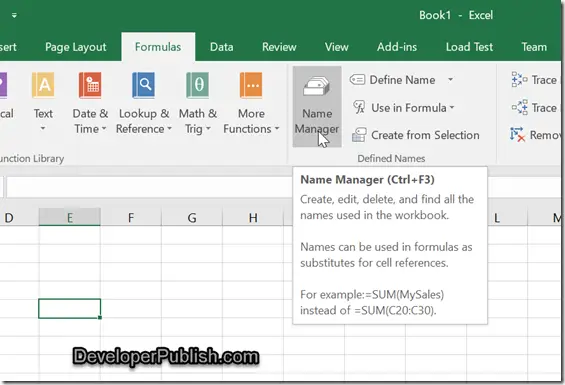Open the Load Test tab

click(469, 47)
